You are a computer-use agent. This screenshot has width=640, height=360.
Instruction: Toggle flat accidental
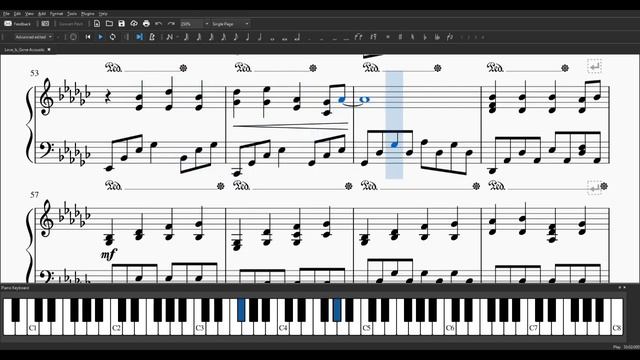pos(424,37)
